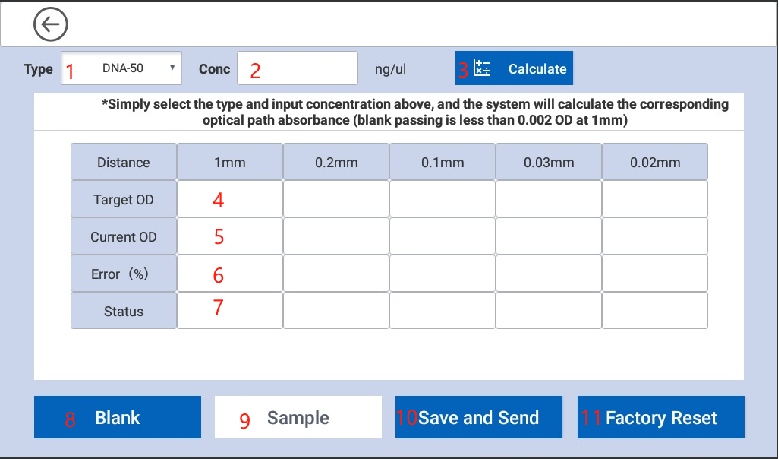Click Current OD cell under 0.02mm

tap(654, 237)
